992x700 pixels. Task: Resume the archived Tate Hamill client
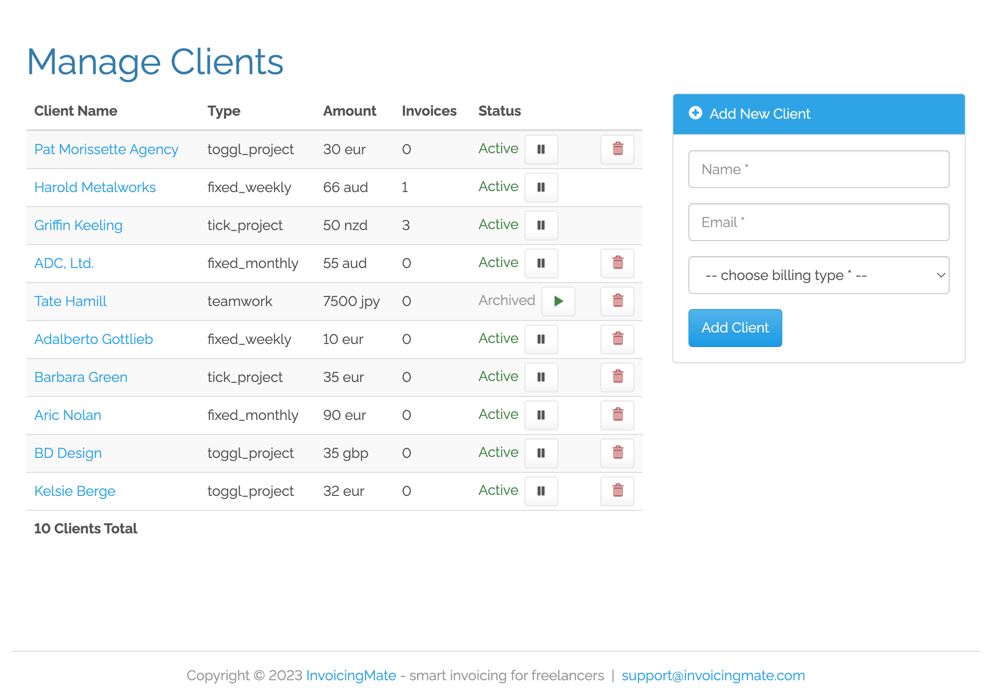click(558, 301)
